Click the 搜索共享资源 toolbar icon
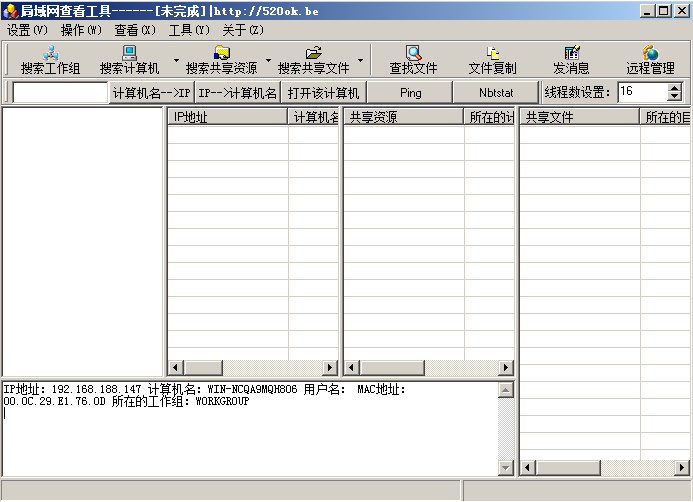This screenshot has width=693, height=502. coord(222,53)
